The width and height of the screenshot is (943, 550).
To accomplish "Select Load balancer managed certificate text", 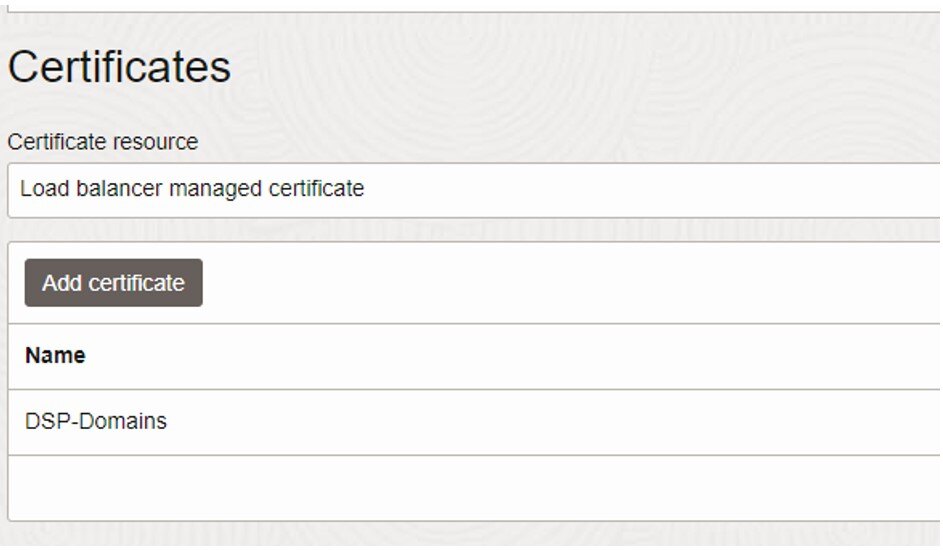I will (x=192, y=189).
